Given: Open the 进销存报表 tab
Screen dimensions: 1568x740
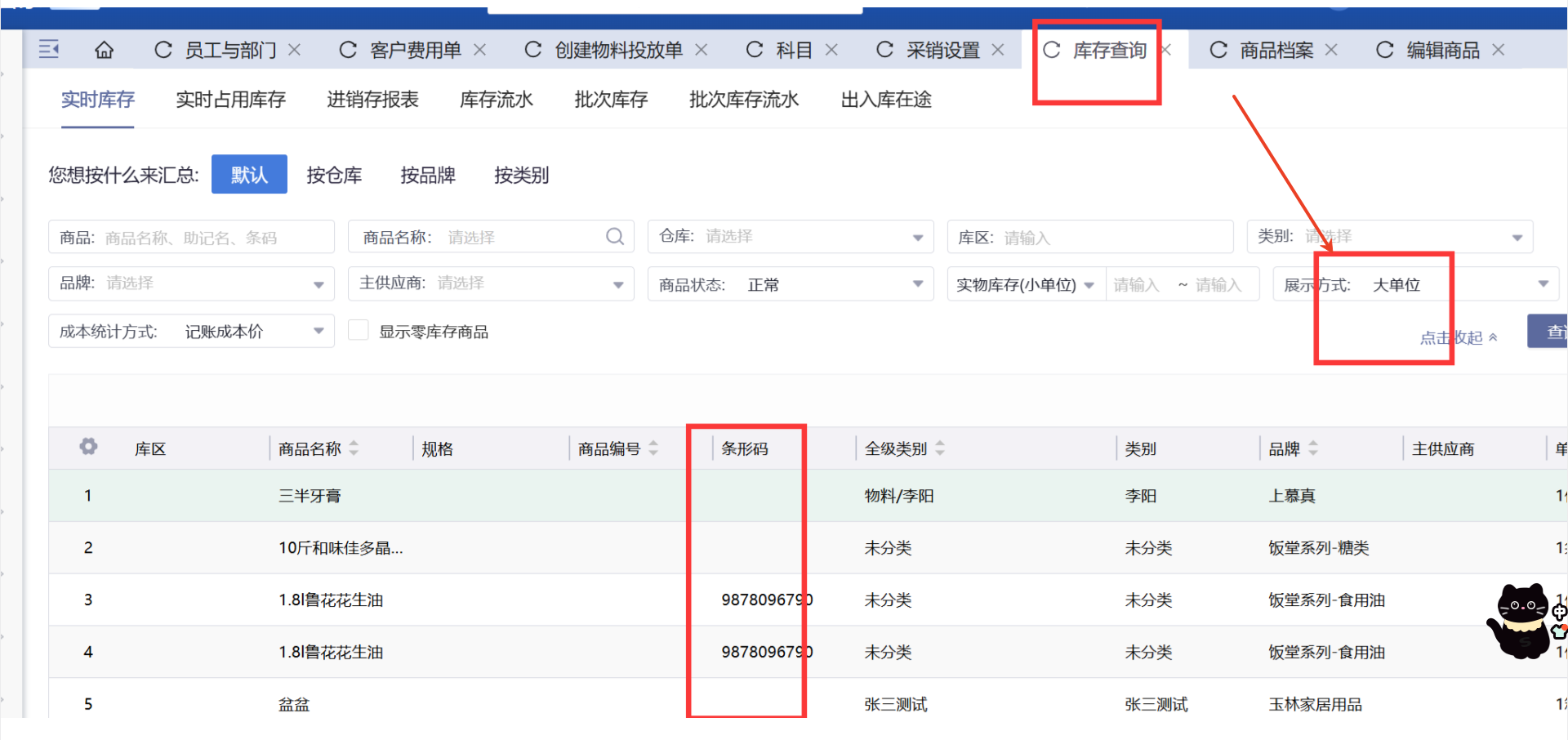Looking at the screenshot, I should (x=372, y=100).
